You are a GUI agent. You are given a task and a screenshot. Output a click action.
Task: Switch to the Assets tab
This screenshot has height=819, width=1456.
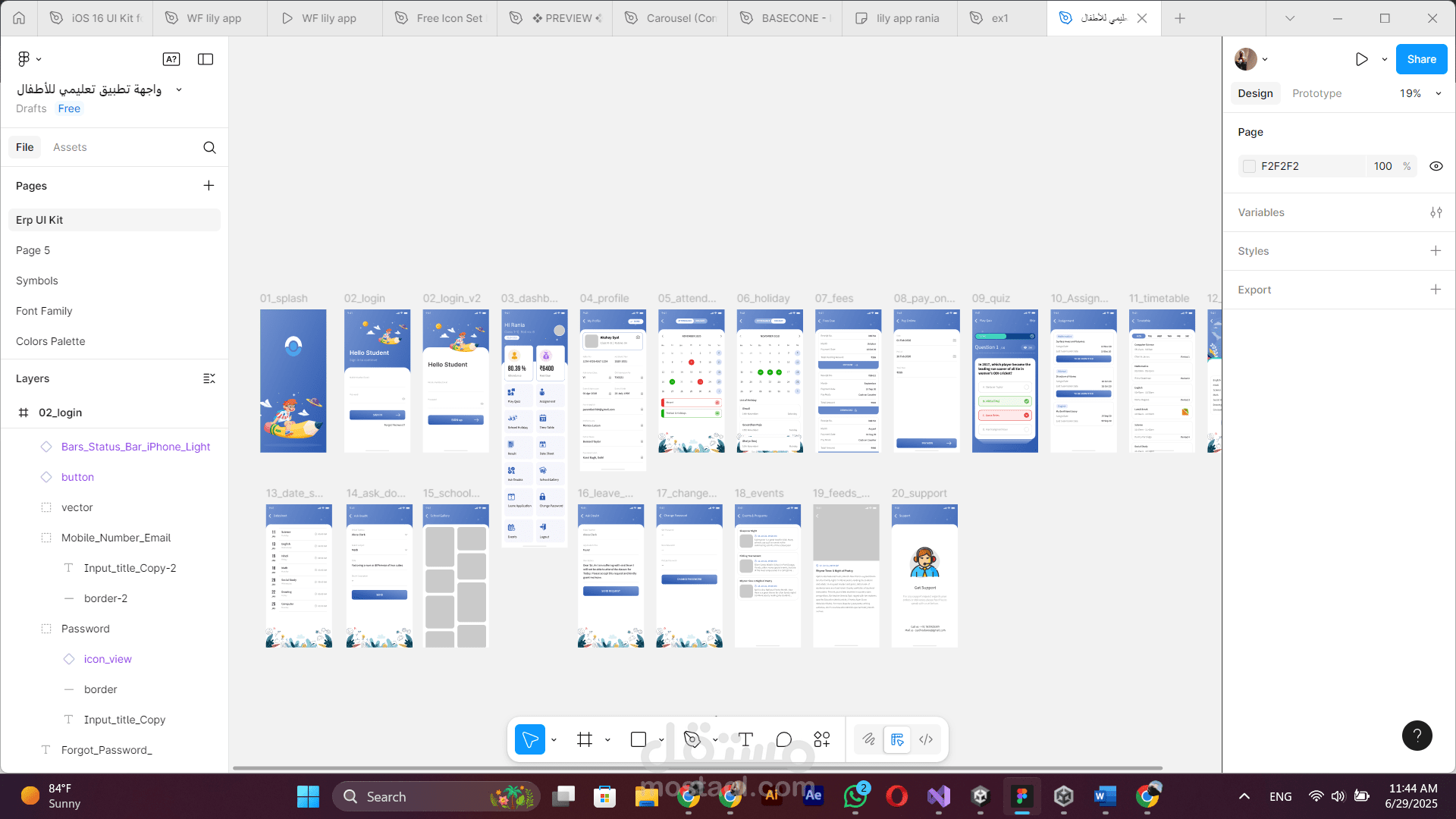[x=70, y=147]
